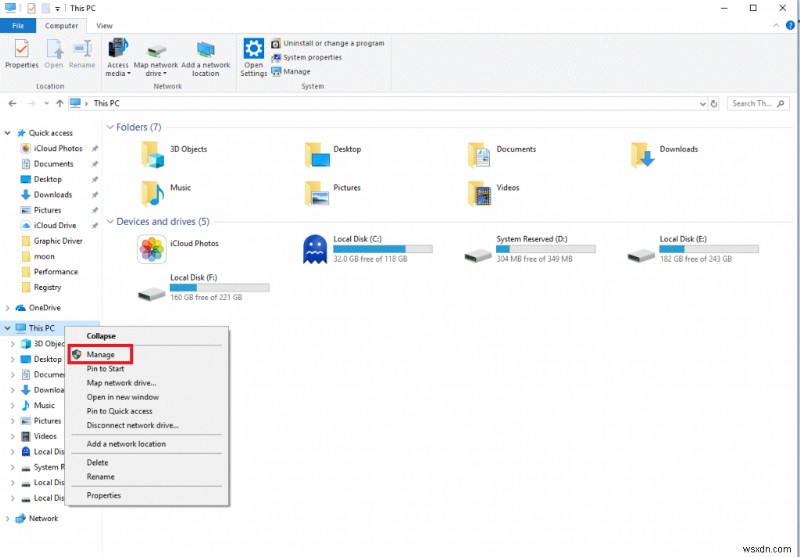Select Network in the navigation pane
Image resolution: width=800 pixels, height=557 pixels.
pyautogui.click(x=37, y=519)
